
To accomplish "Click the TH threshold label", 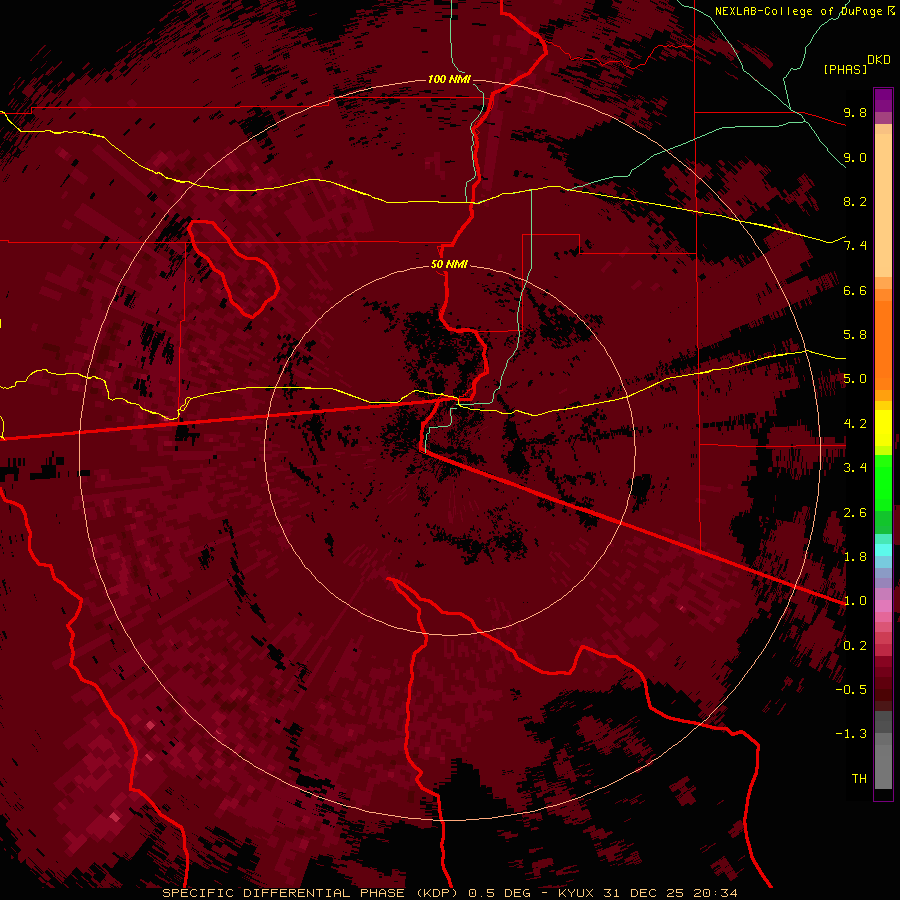I will pyautogui.click(x=859, y=779).
